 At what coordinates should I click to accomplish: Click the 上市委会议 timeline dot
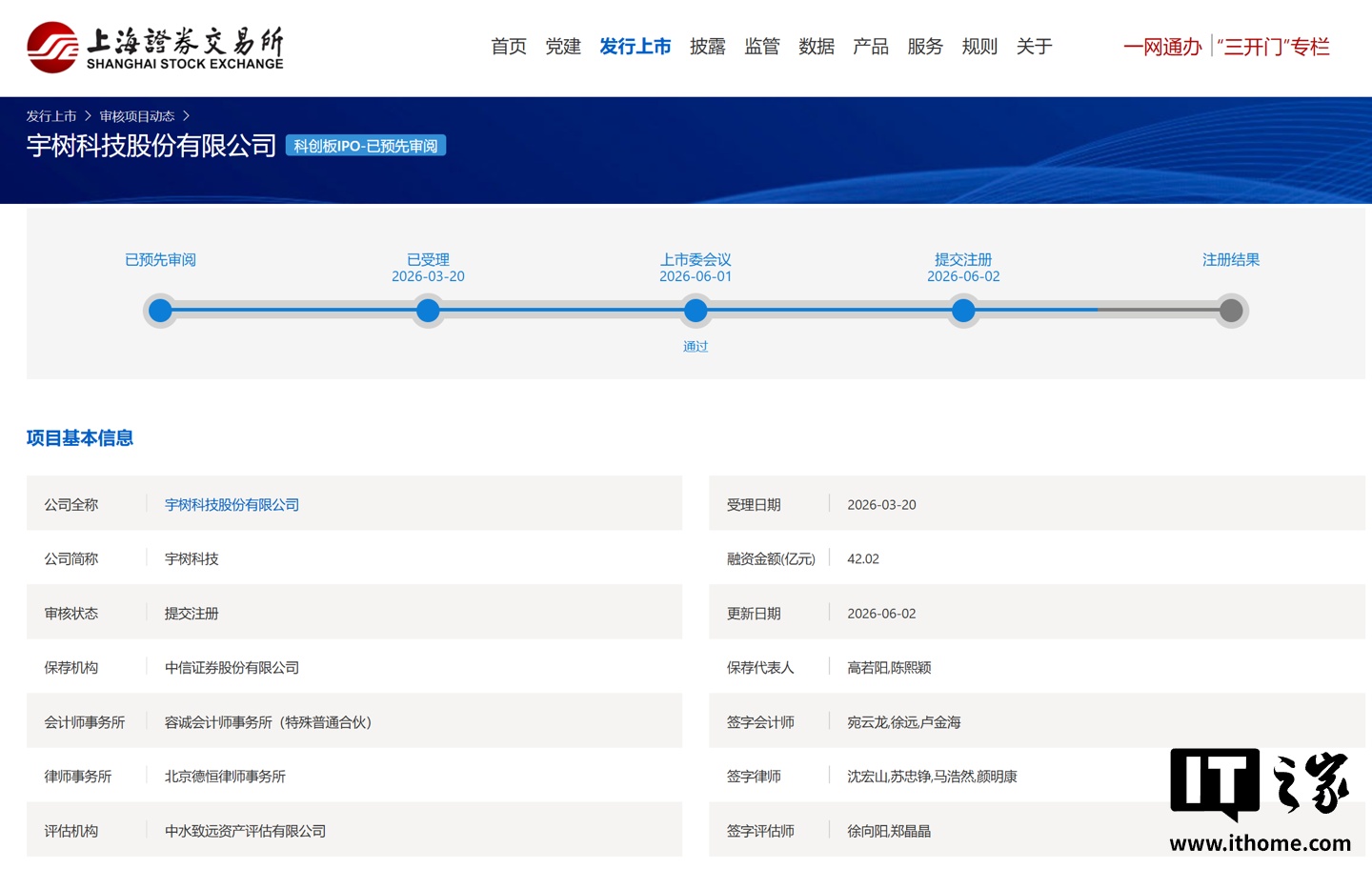click(696, 311)
